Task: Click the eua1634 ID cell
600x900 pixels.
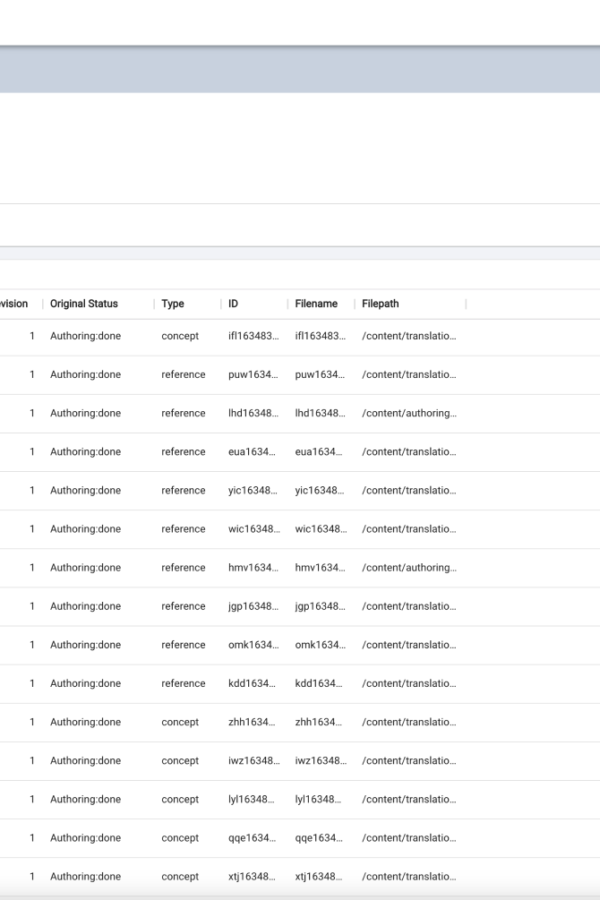Action: [251, 452]
